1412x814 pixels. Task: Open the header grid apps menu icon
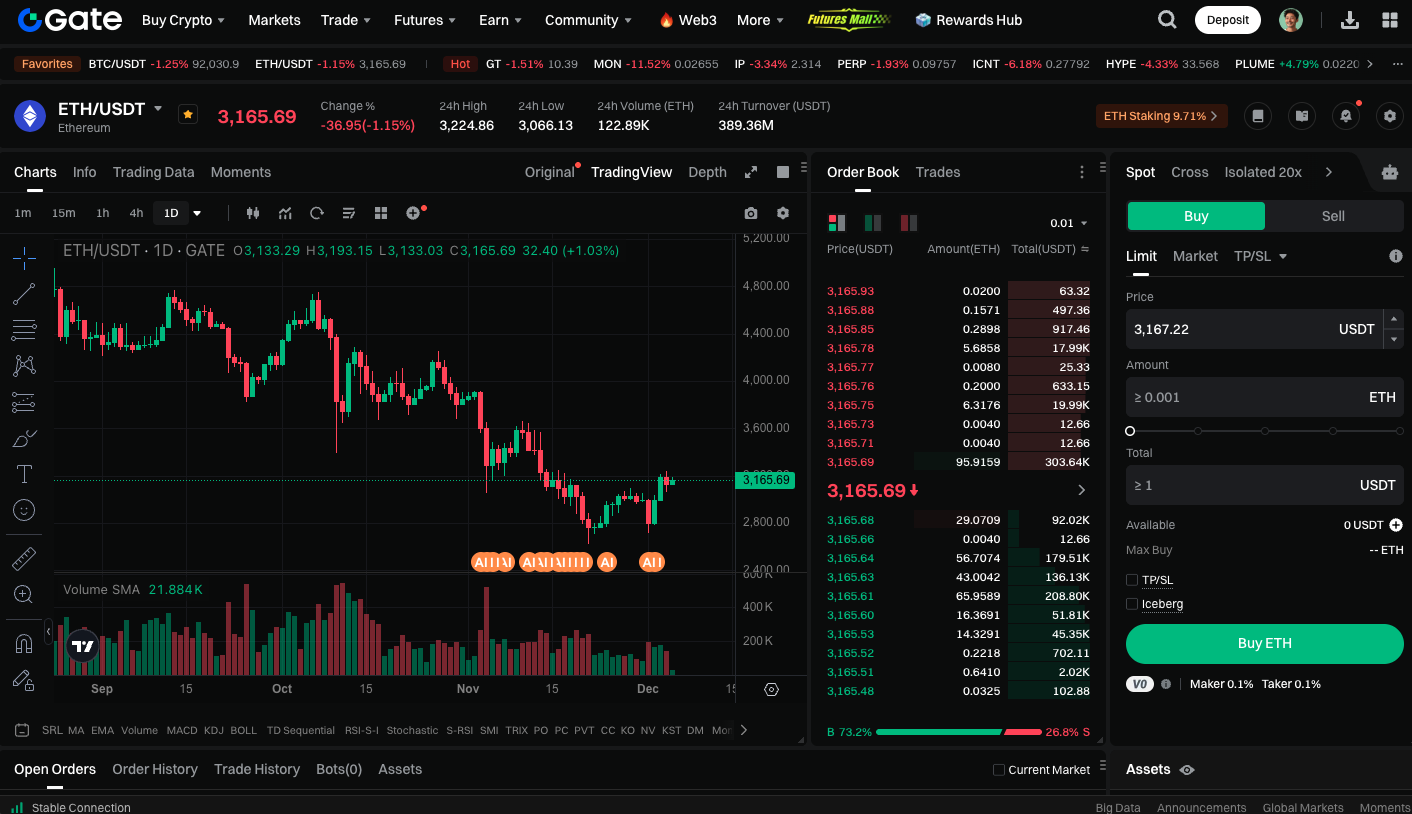click(x=1389, y=20)
